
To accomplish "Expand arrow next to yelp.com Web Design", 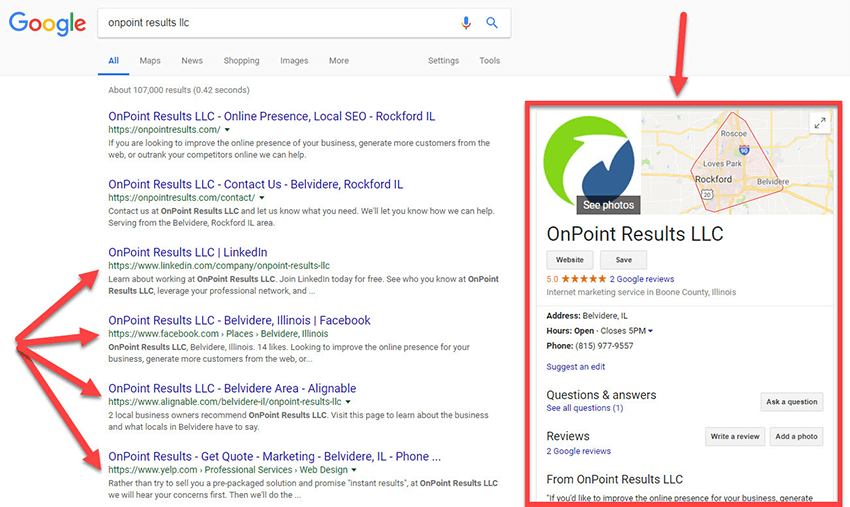I will [354, 470].
